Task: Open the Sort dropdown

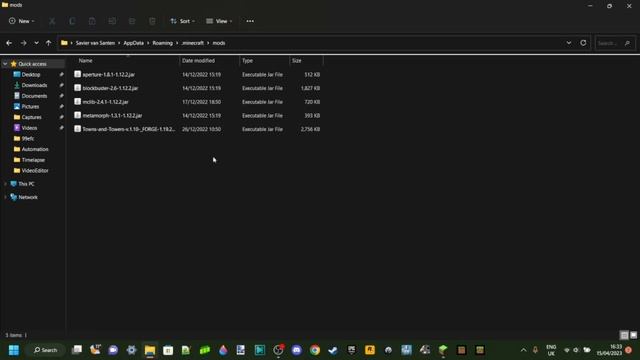Action: (x=182, y=21)
